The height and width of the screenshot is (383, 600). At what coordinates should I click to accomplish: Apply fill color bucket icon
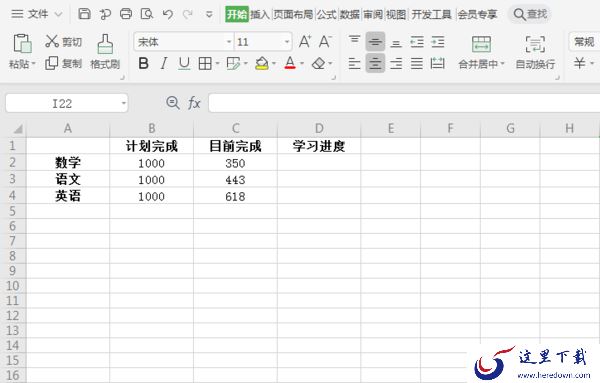coord(262,63)
